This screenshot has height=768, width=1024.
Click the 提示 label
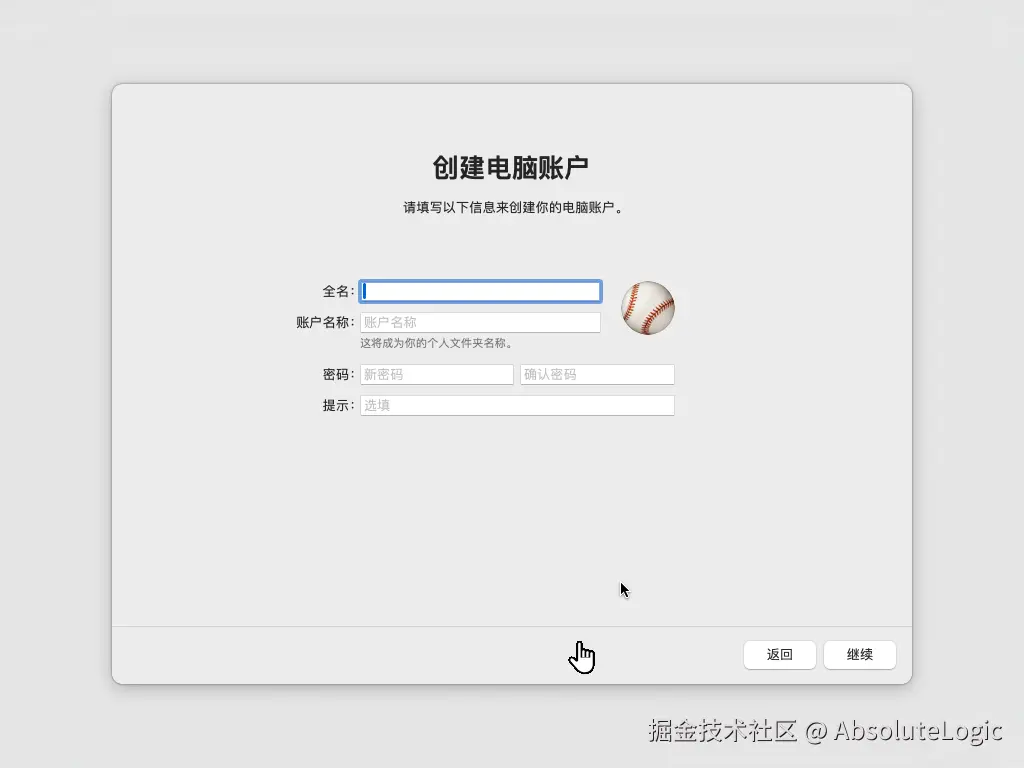point(338,405)
